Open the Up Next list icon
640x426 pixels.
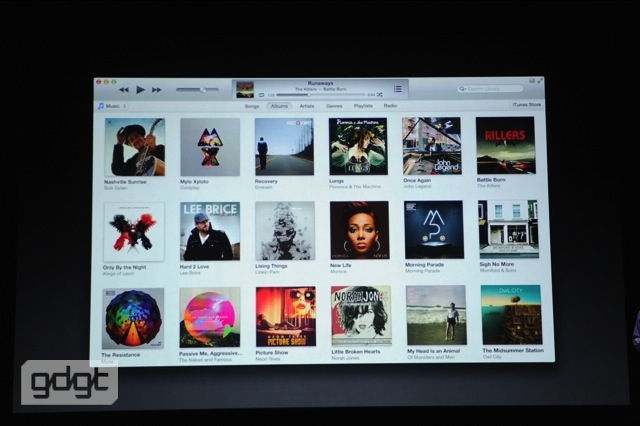398,89
